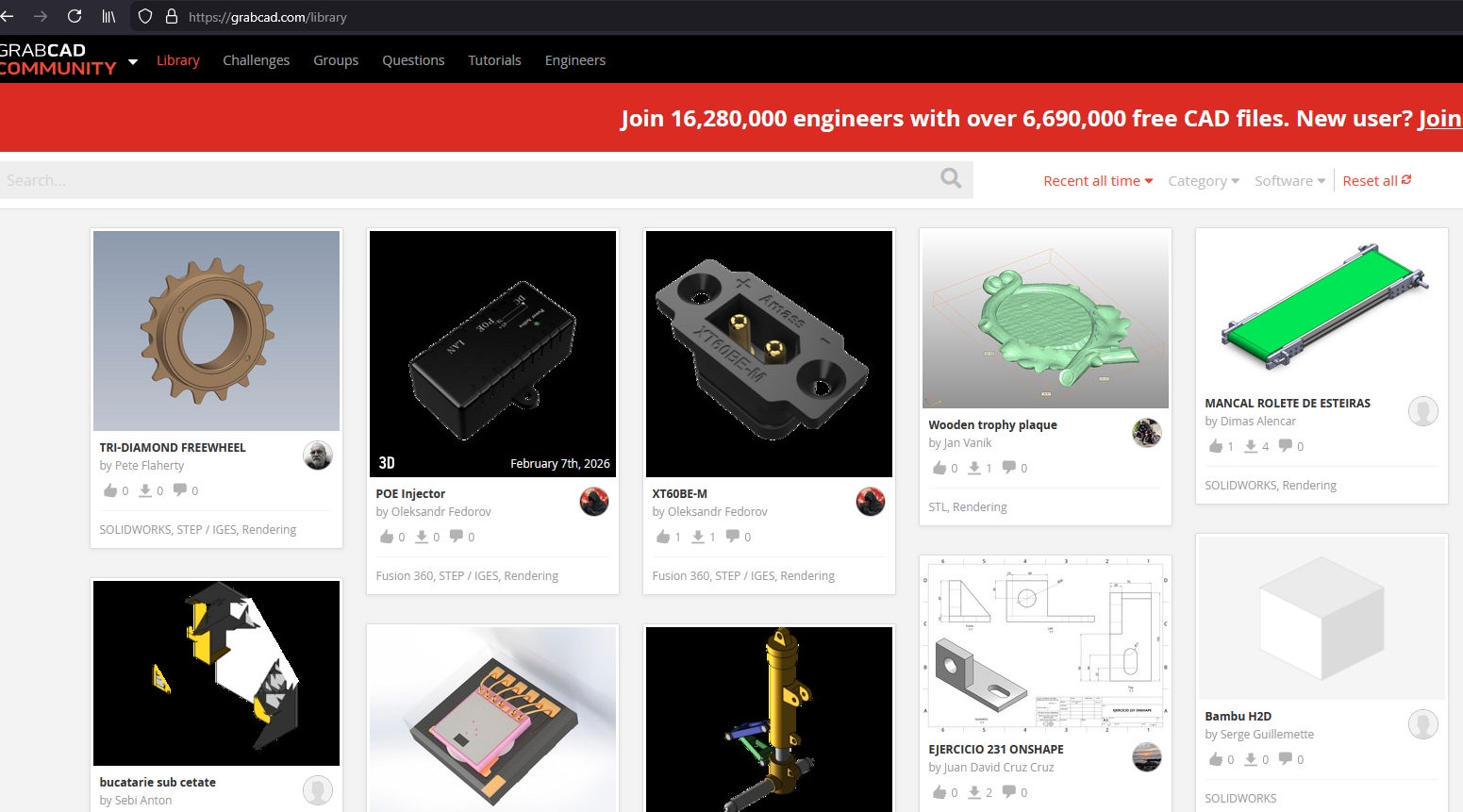Click the GrabCAD Community logo

(58, 59)
